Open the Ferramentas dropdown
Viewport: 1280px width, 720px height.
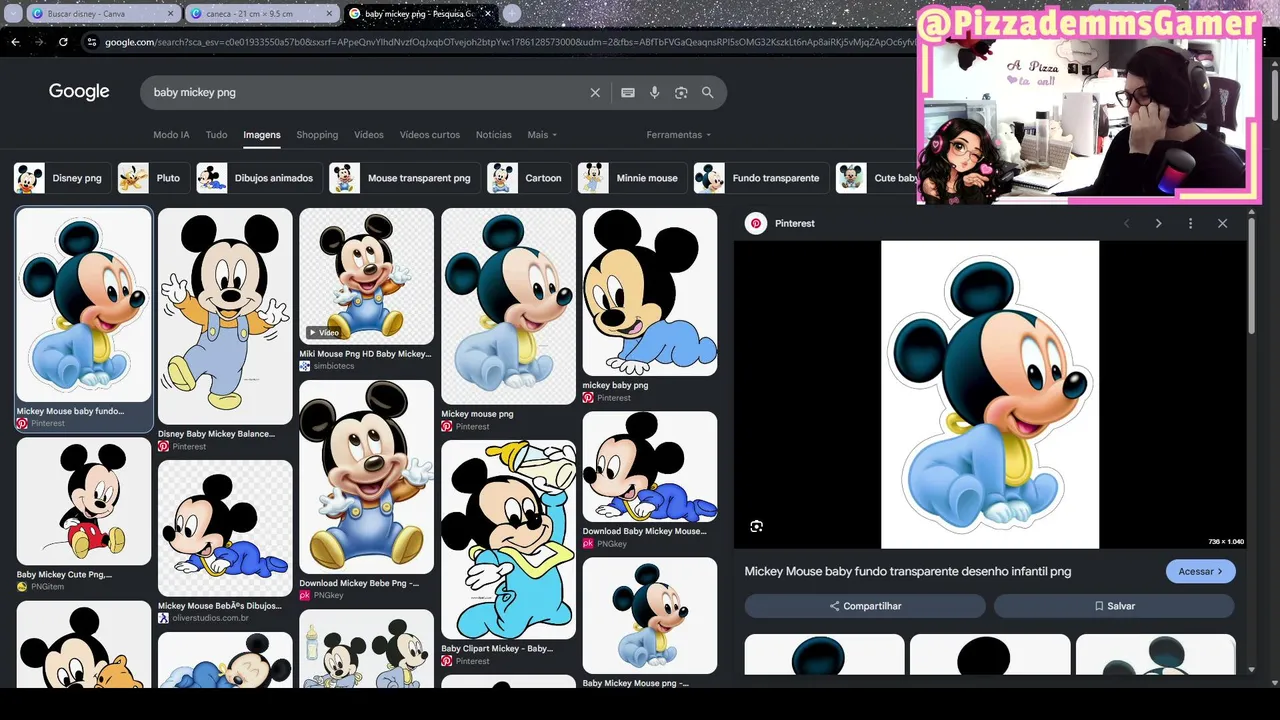click(679, 135)
